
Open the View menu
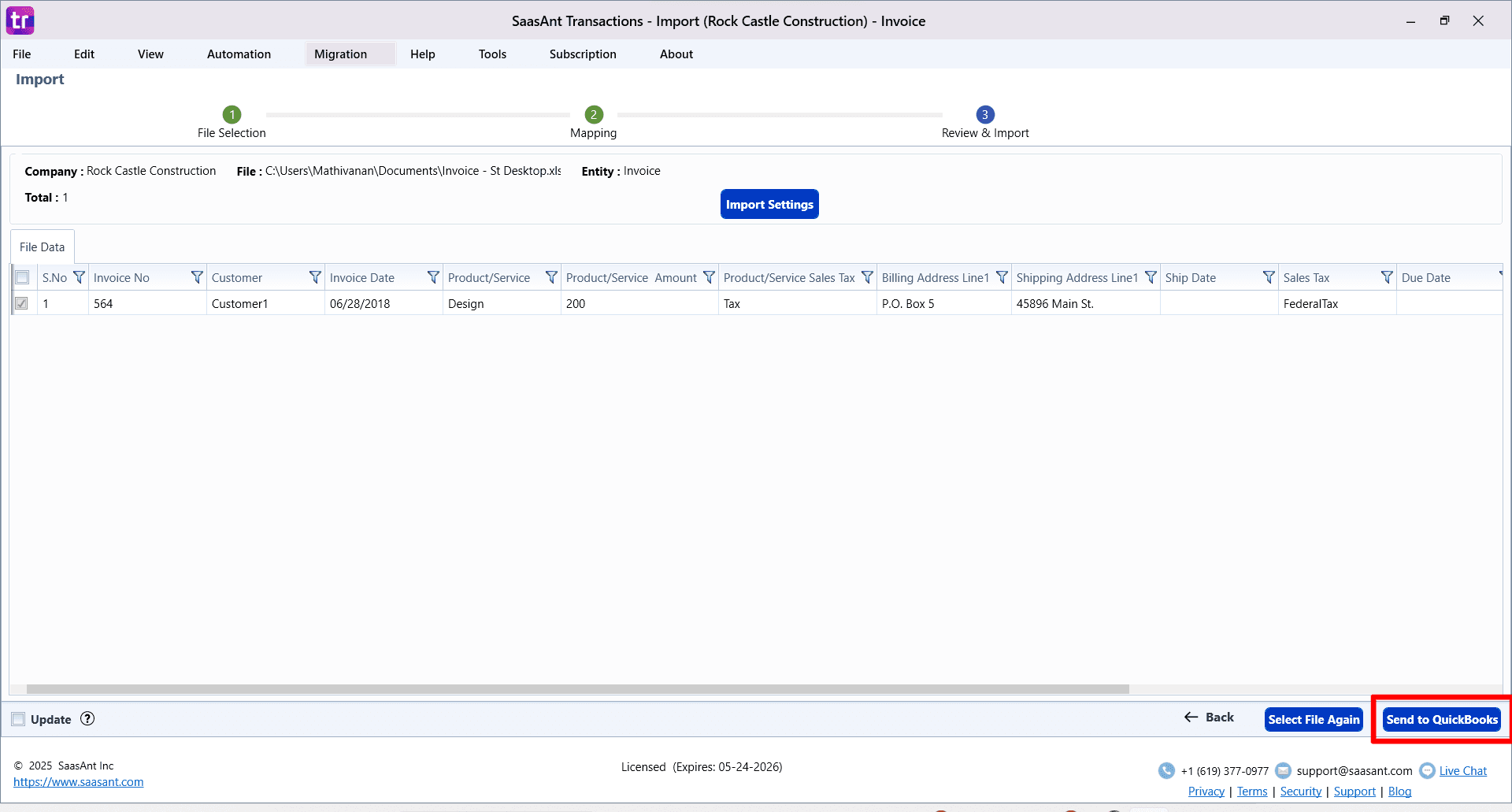[x=150, y=54]
